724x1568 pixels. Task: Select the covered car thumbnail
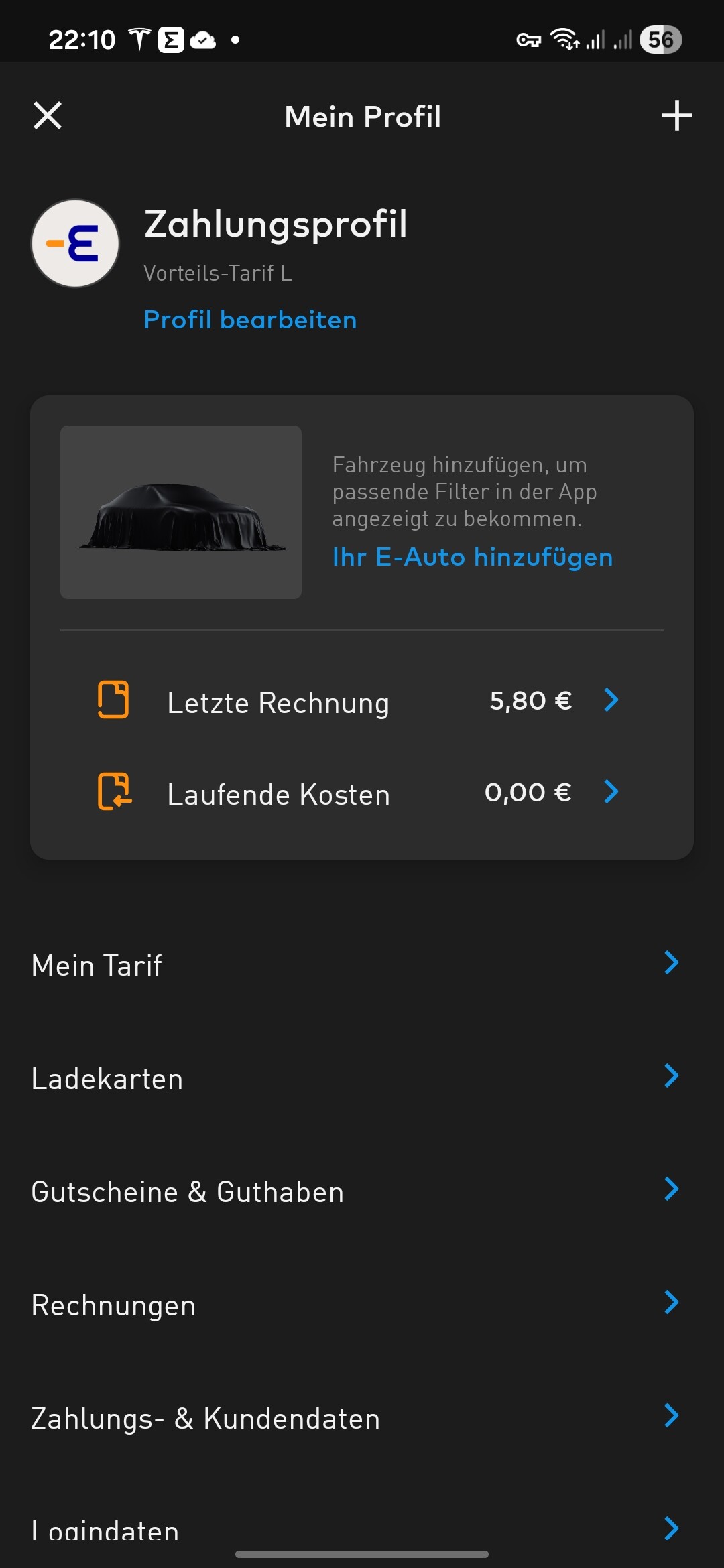coord(181,513)
